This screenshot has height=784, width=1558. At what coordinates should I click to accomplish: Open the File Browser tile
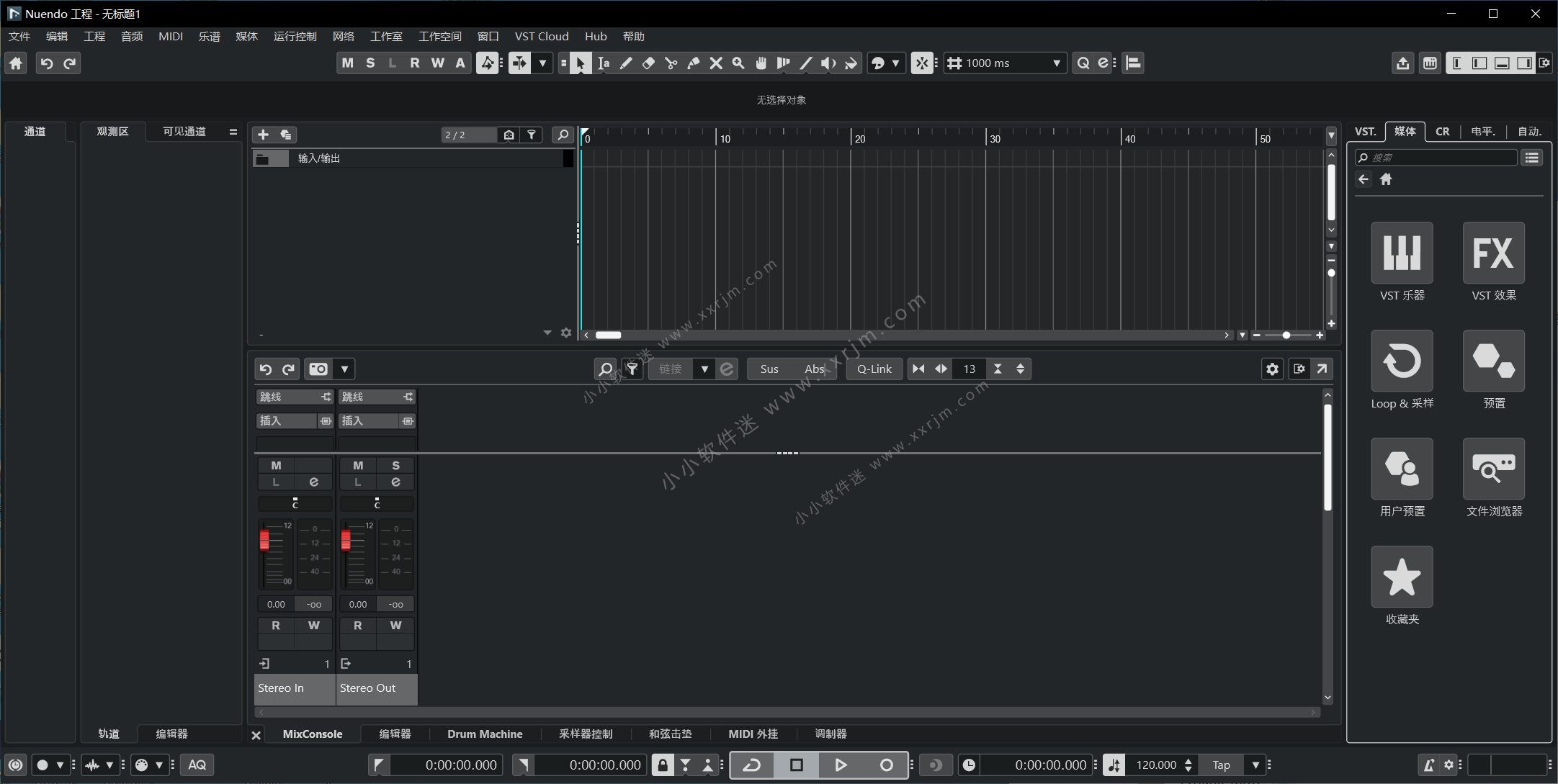click(1493, 469)
